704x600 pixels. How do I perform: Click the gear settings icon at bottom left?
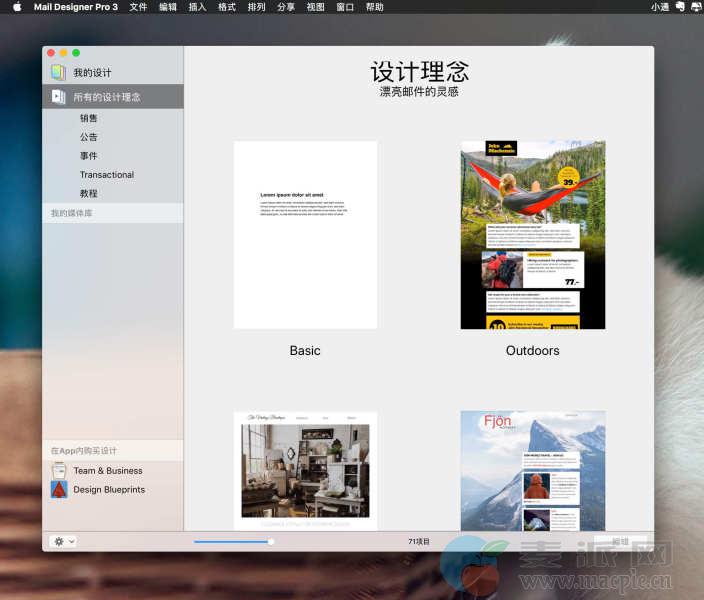pos(59,541)
